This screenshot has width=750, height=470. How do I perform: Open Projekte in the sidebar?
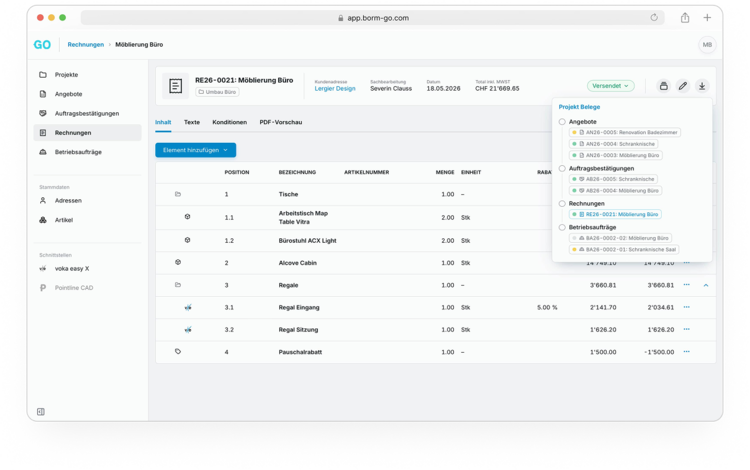click(x=66, y=75)
